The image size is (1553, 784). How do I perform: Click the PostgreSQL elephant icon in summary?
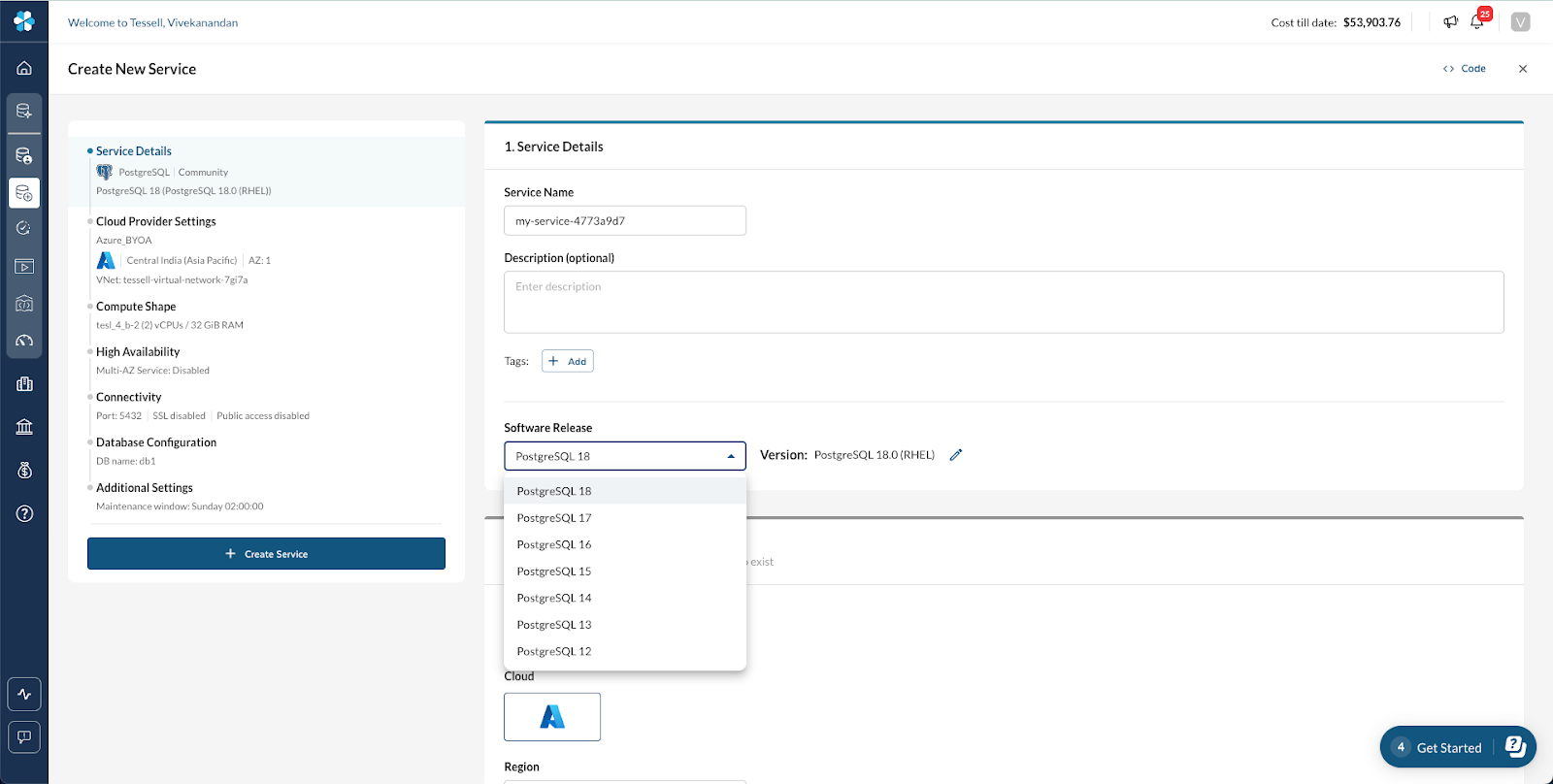105,172
